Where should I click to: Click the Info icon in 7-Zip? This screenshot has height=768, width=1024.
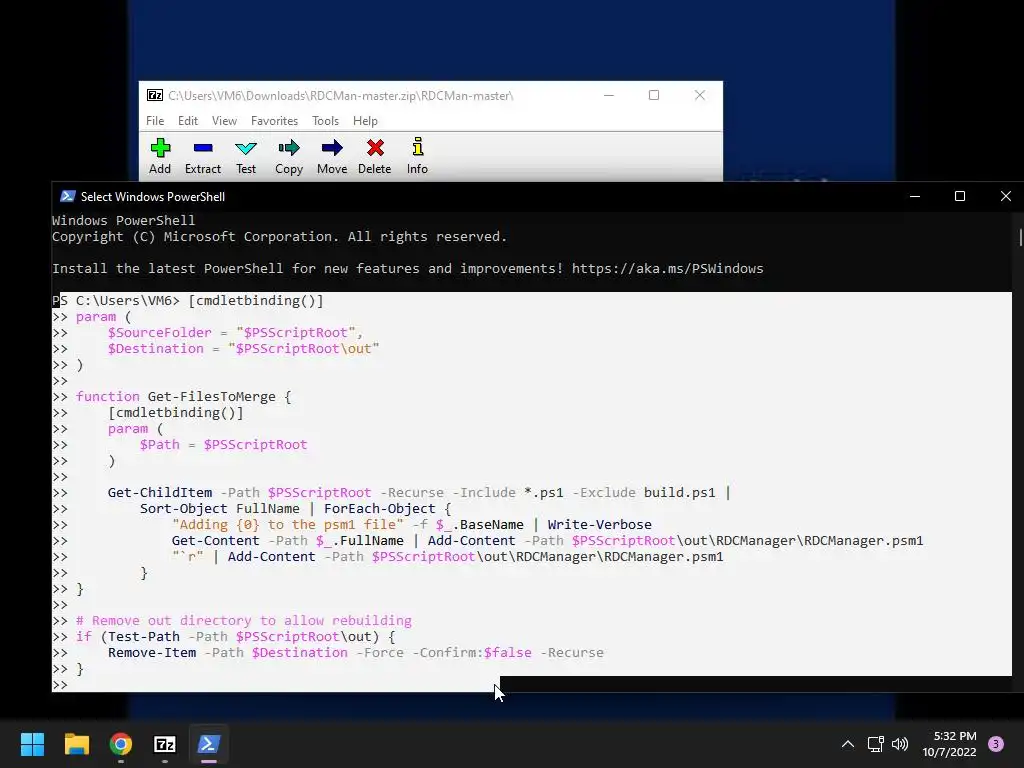[418, 147]
